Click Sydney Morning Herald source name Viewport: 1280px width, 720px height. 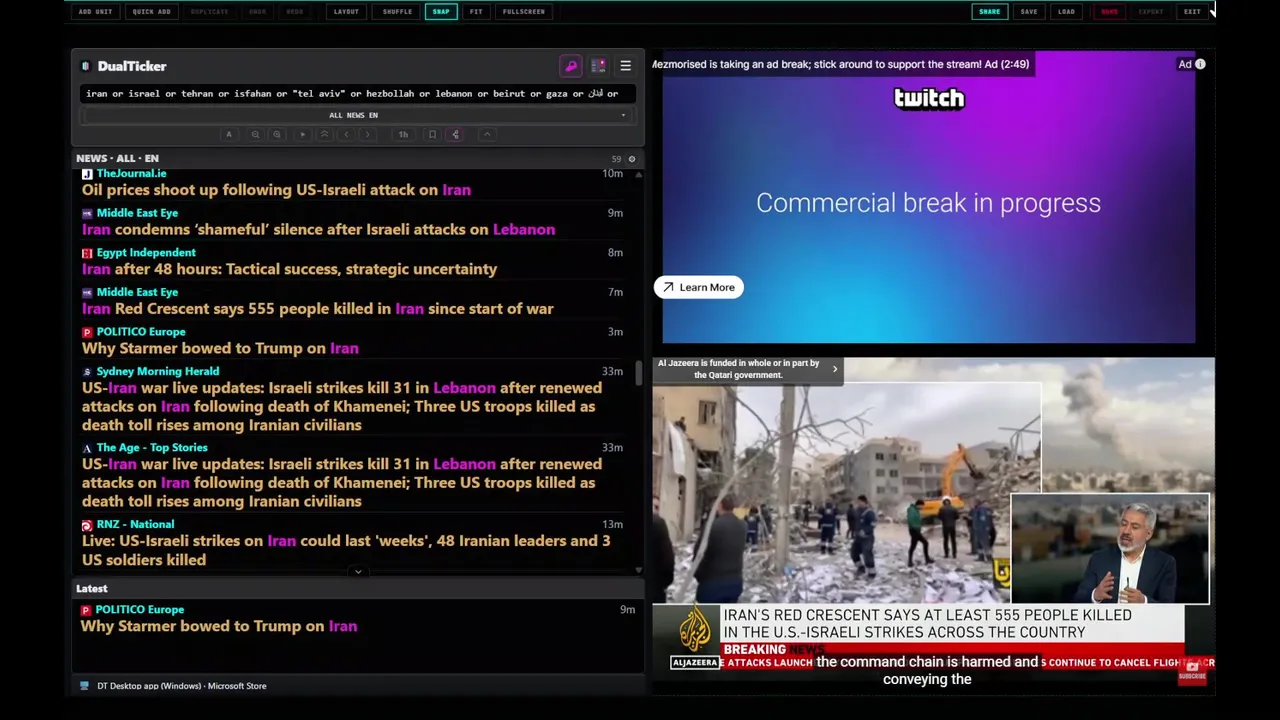point(158,372)
